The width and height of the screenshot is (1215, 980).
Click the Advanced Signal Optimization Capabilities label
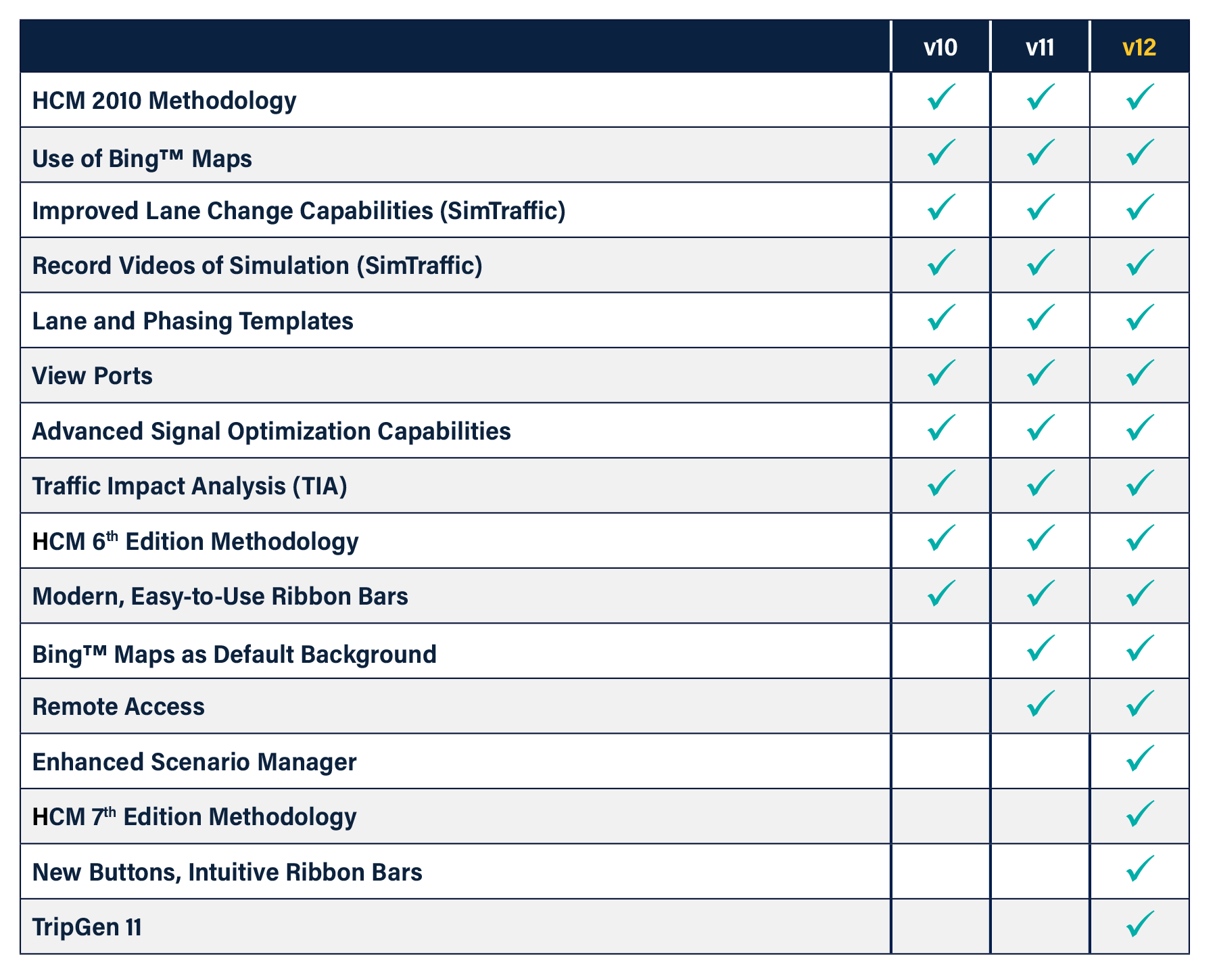click(271, 431)
